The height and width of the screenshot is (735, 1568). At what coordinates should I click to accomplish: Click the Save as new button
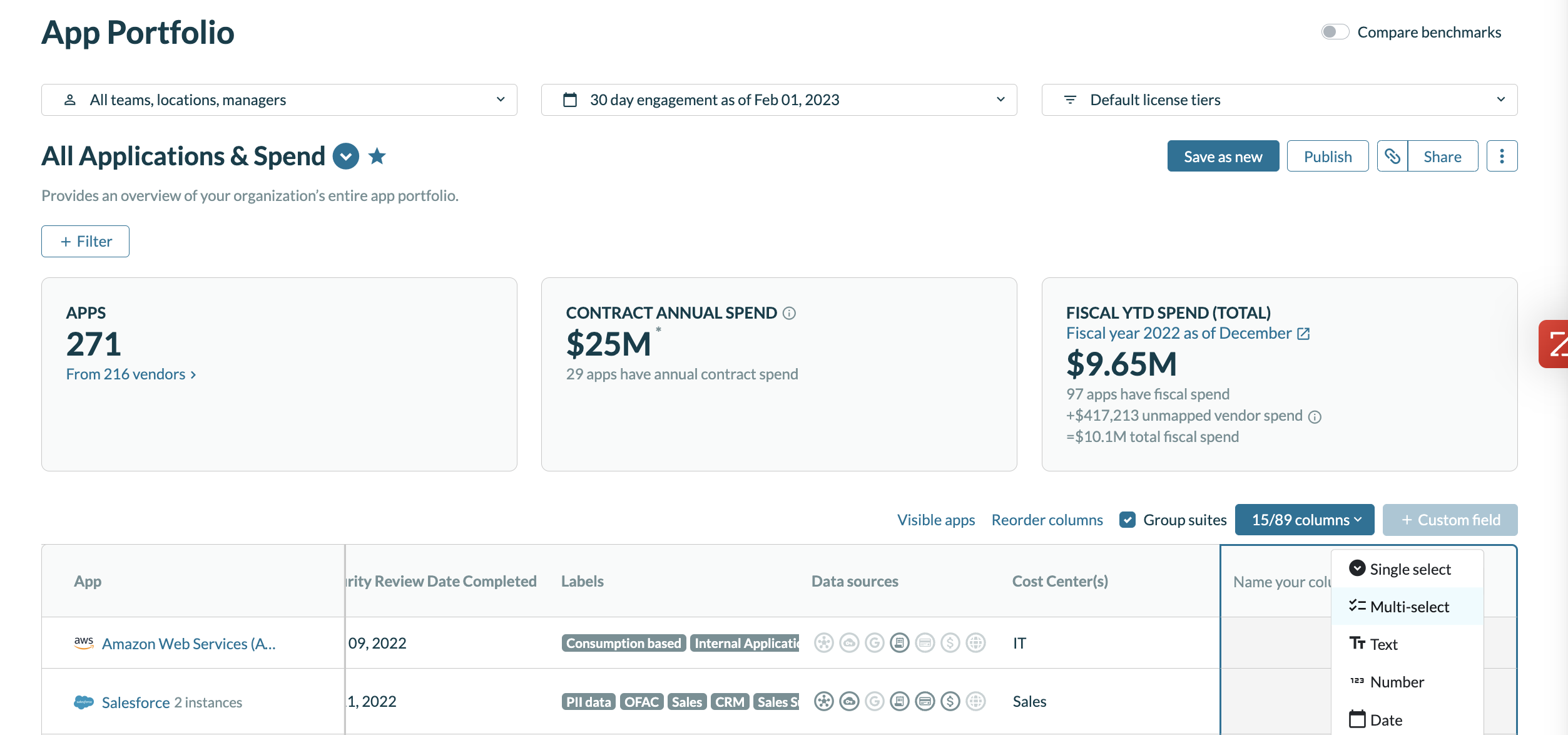(x=1223, y=157)
